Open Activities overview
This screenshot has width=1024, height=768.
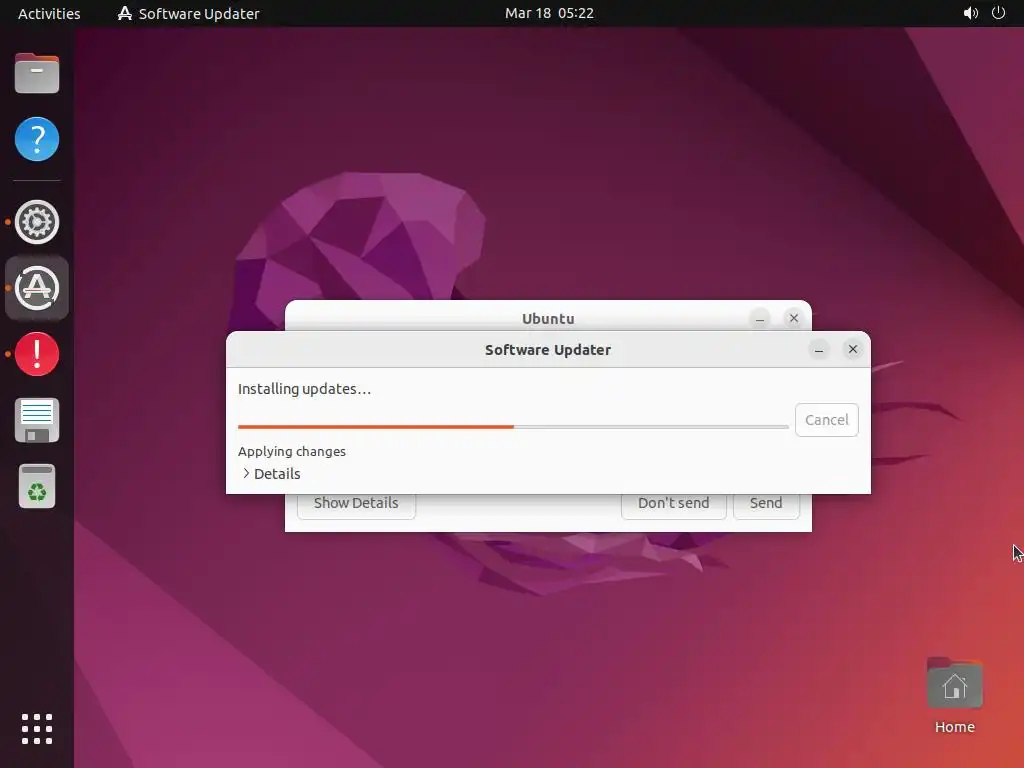[49, 13]
